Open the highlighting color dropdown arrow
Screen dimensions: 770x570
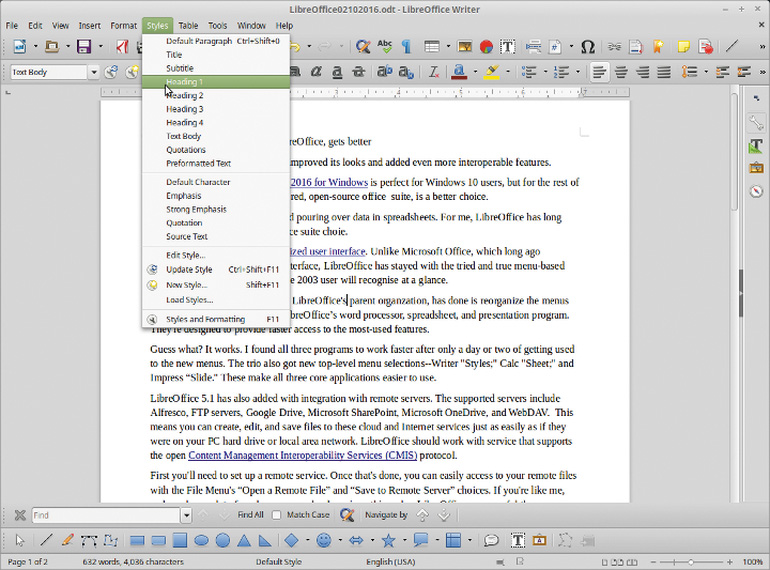click(x=507, y=72)
